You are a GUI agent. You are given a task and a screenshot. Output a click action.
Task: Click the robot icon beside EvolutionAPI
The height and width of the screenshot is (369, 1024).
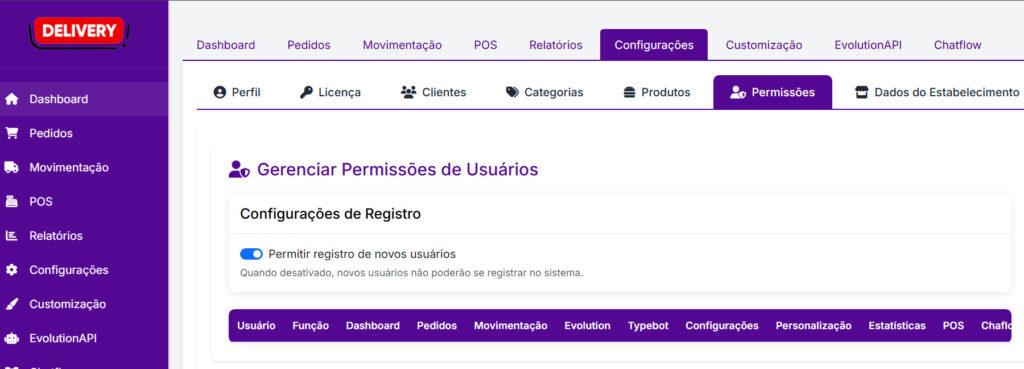[x=11, y=338]
